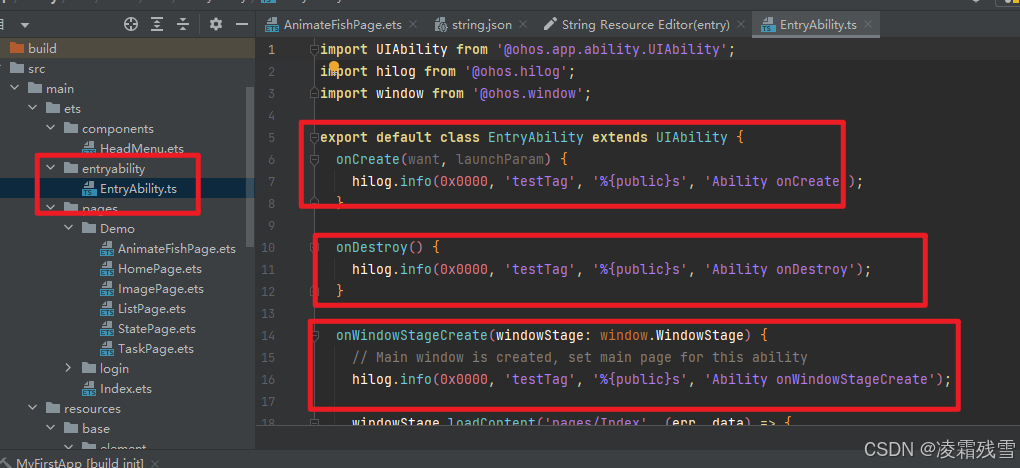Collapse the main folder
The image size is (1020, 468).
coord(14,89)
